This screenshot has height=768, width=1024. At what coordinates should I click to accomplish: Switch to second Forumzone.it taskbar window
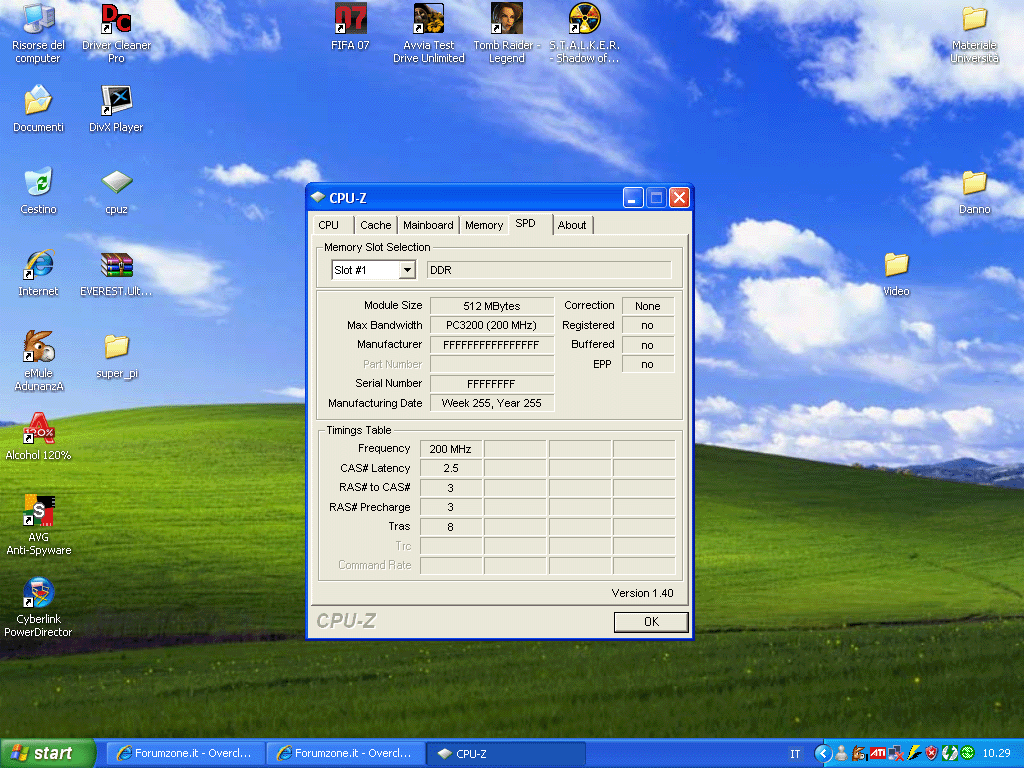coord(345,753)
